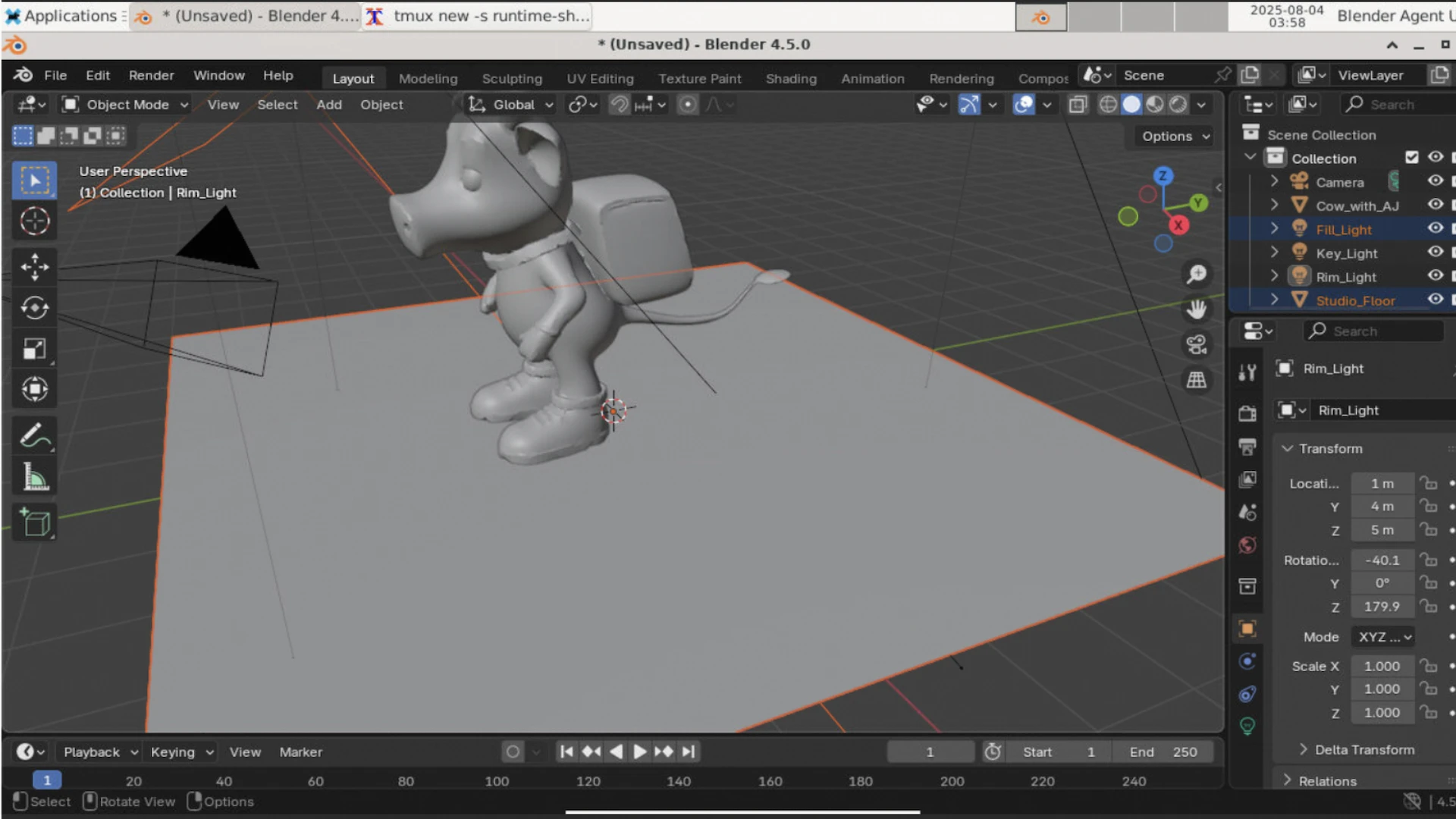Toggle X-ray view in header
This screenshot has width=1456, height=819.
coord(1078,105)
